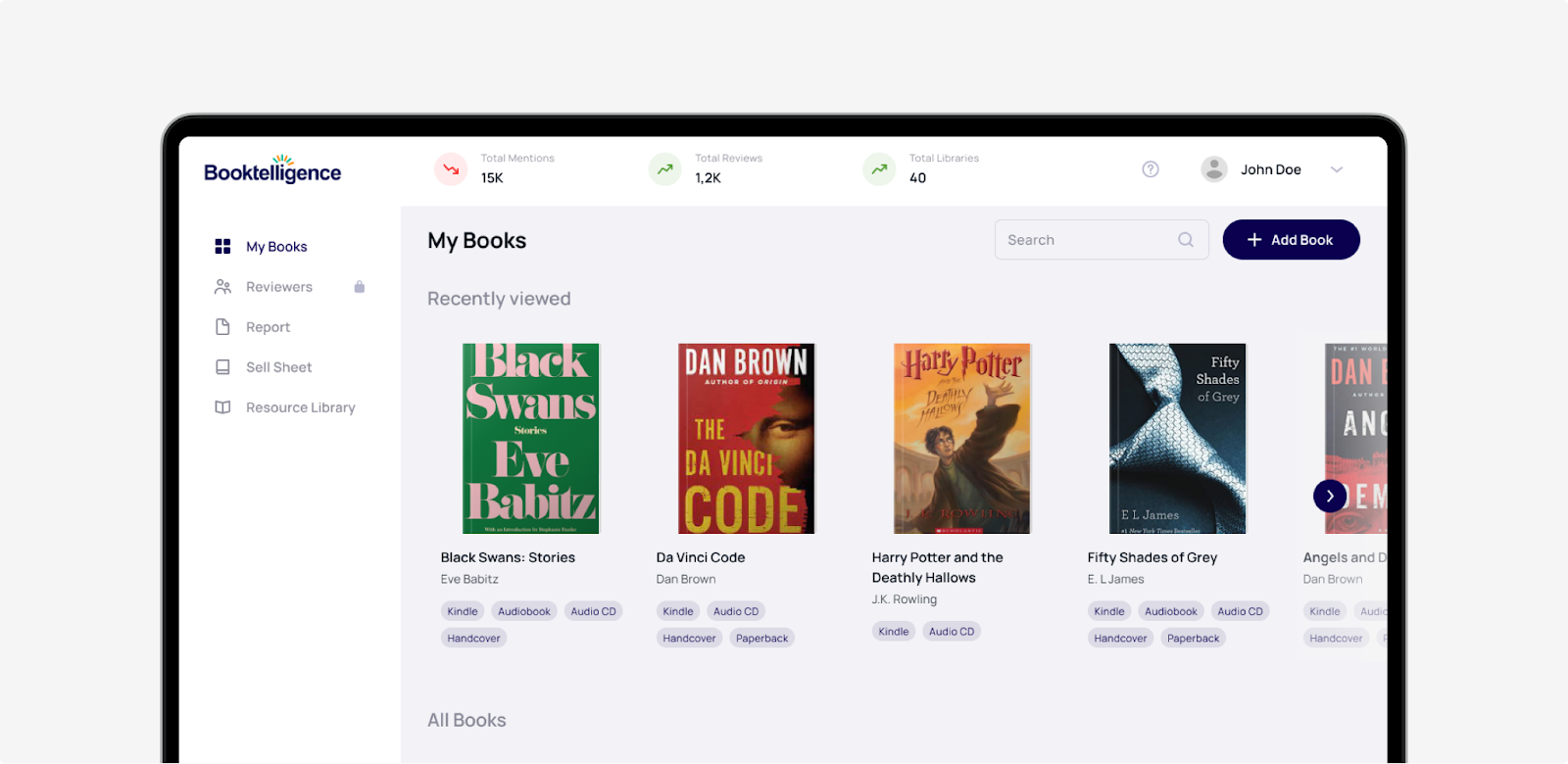Open the Da Vinci Code title link
The height and width of the screenshot is (764, 1568).
[x=701, y=557]
